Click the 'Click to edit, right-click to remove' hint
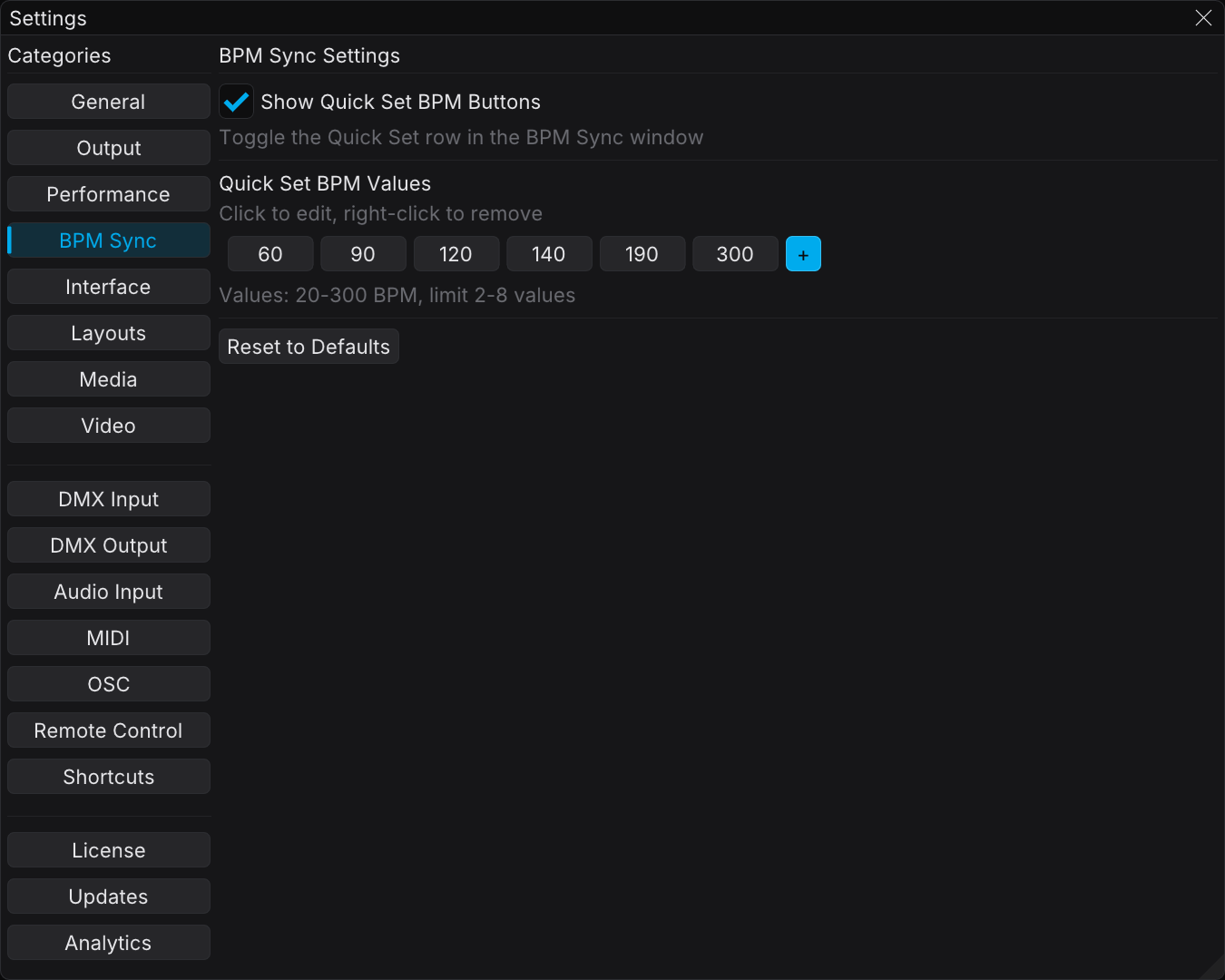 [381, 213]
